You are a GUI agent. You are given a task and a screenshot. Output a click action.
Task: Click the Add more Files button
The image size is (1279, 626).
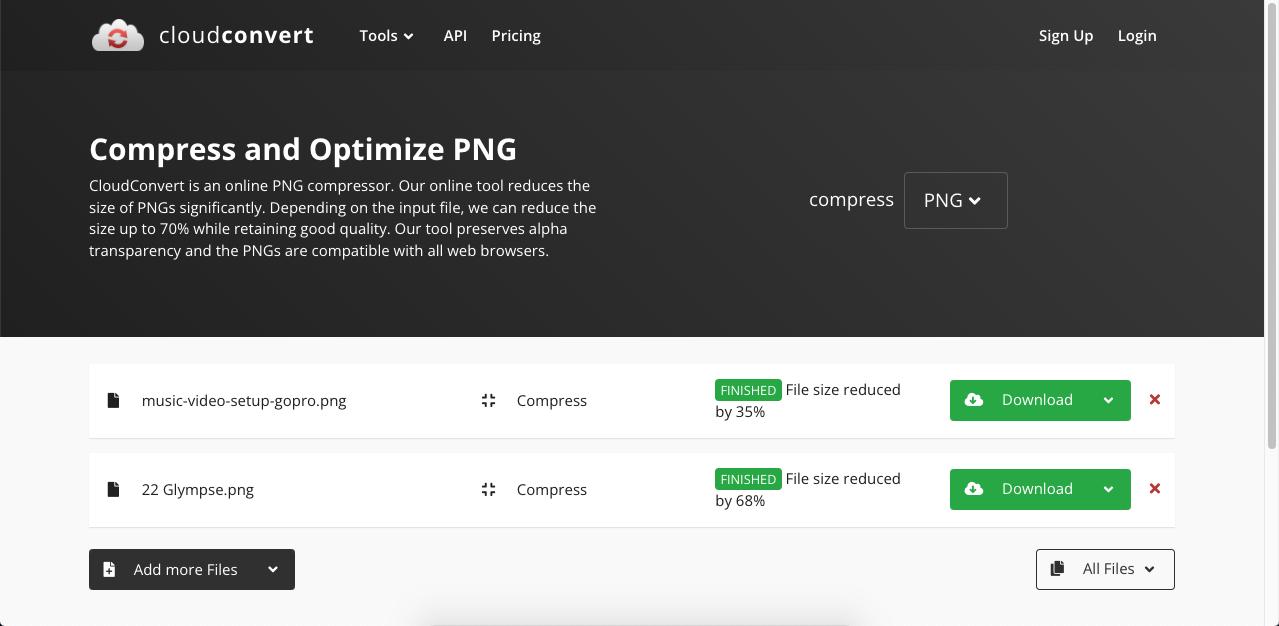pyautogui.click(x=192, y=569)
